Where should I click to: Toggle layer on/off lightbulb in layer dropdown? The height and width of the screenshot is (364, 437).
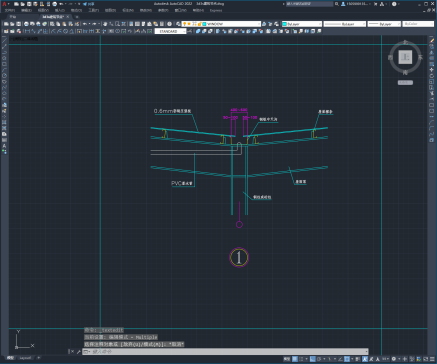coord(184,24)
